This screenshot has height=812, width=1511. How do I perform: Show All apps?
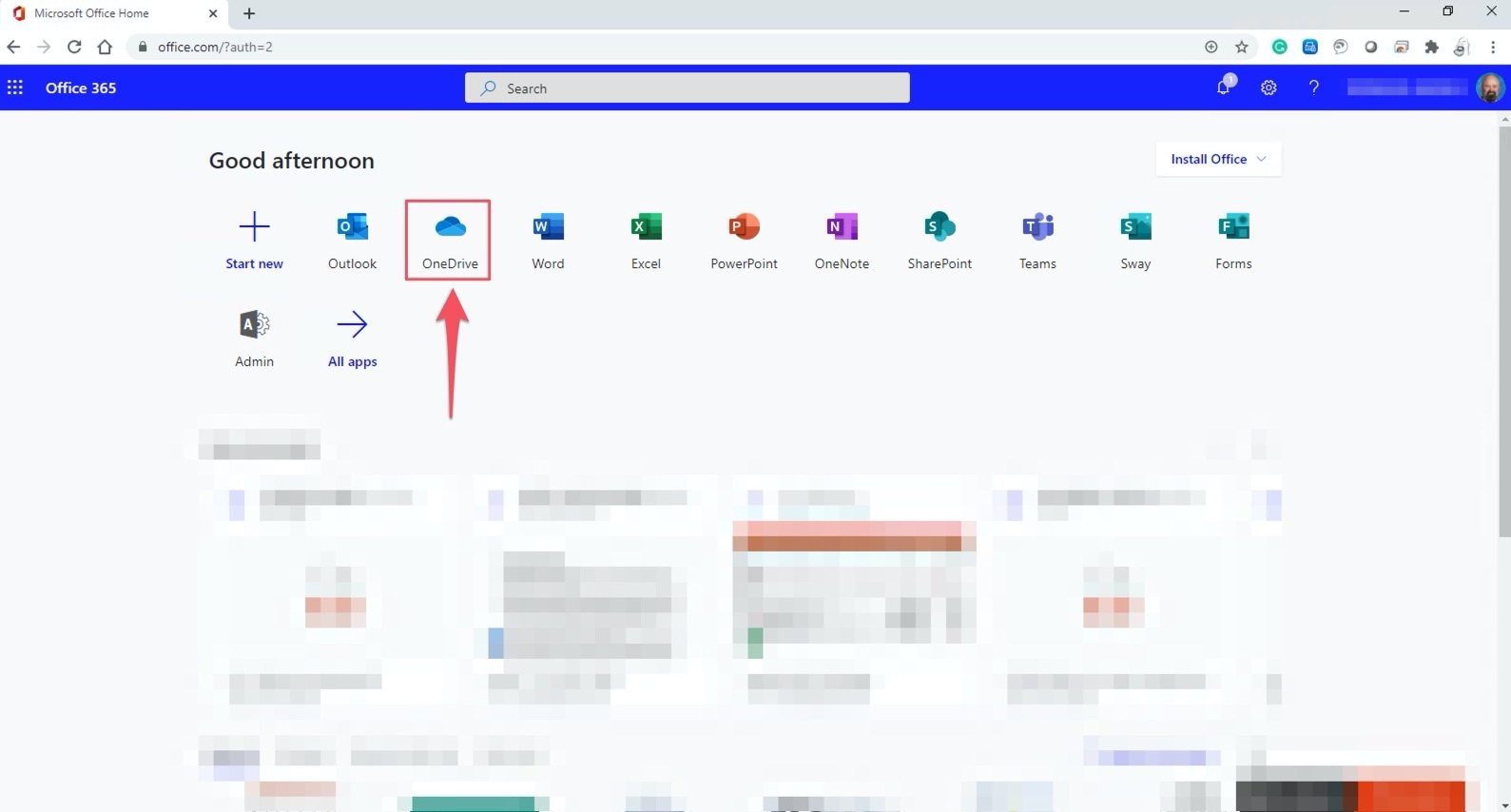(352, 338)
